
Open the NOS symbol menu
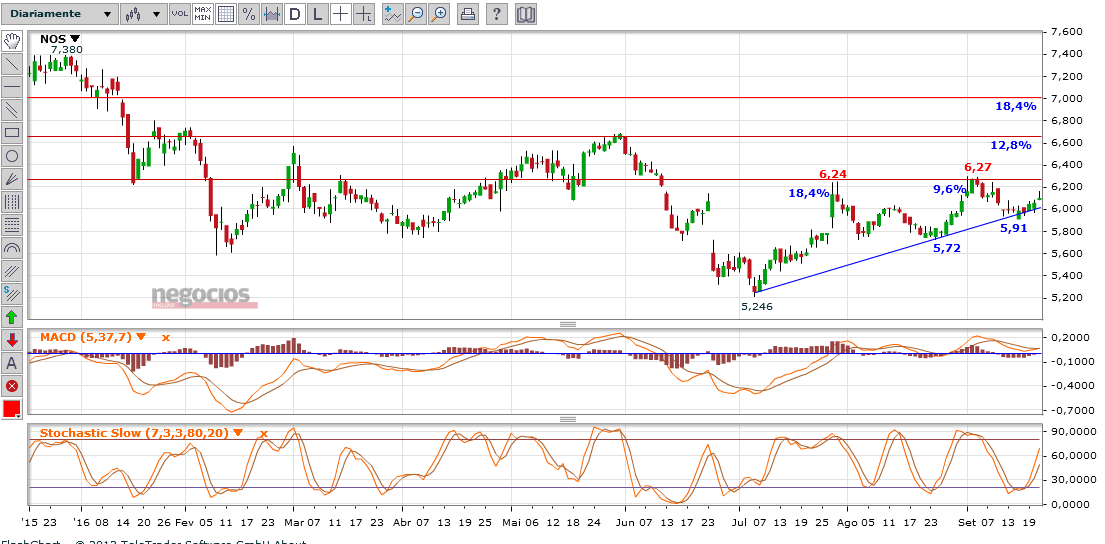click(x=74, y=39)
